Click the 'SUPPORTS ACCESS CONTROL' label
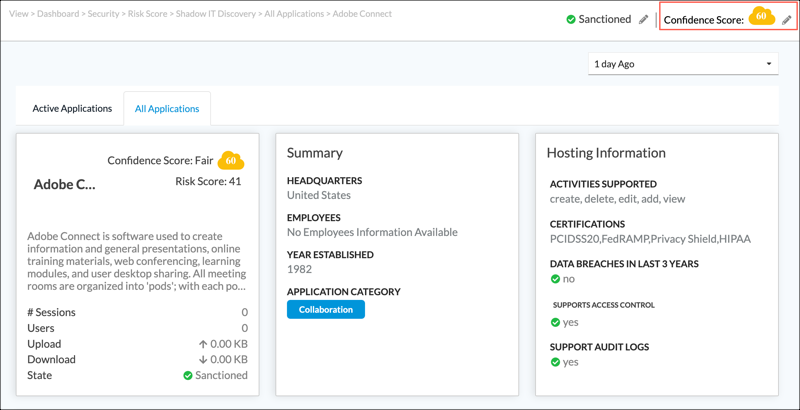The image size is (800, 410). 604,305
